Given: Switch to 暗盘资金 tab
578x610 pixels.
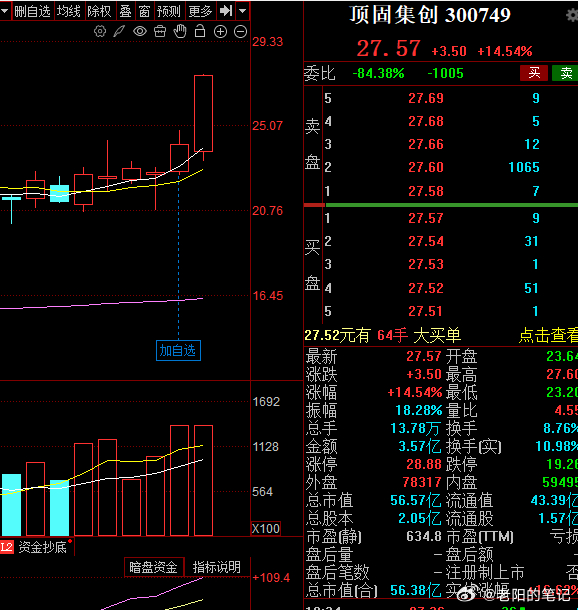Looking at the screenshot, I should tap(153, 567).
